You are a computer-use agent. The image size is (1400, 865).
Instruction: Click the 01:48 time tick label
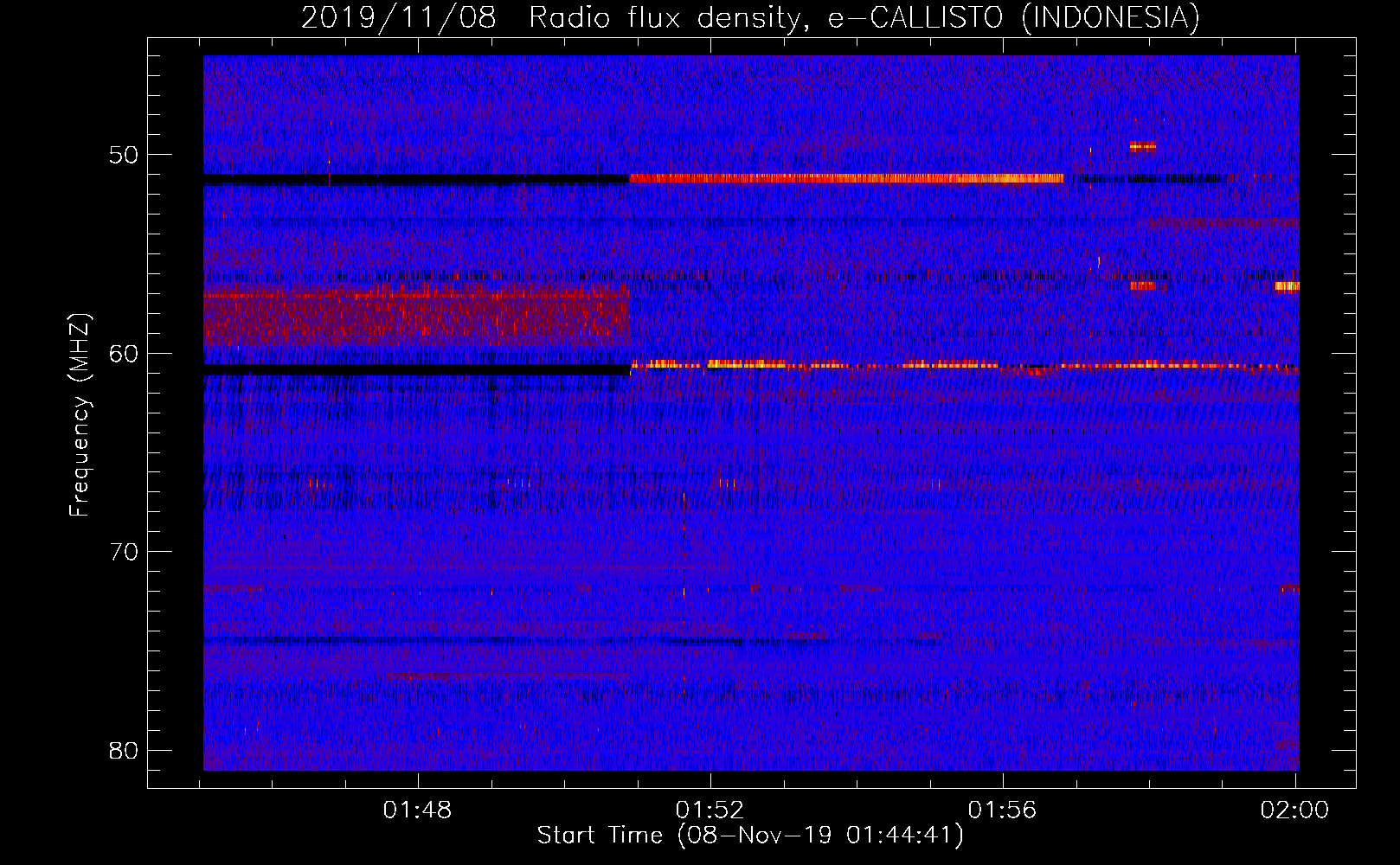point(417,811)
